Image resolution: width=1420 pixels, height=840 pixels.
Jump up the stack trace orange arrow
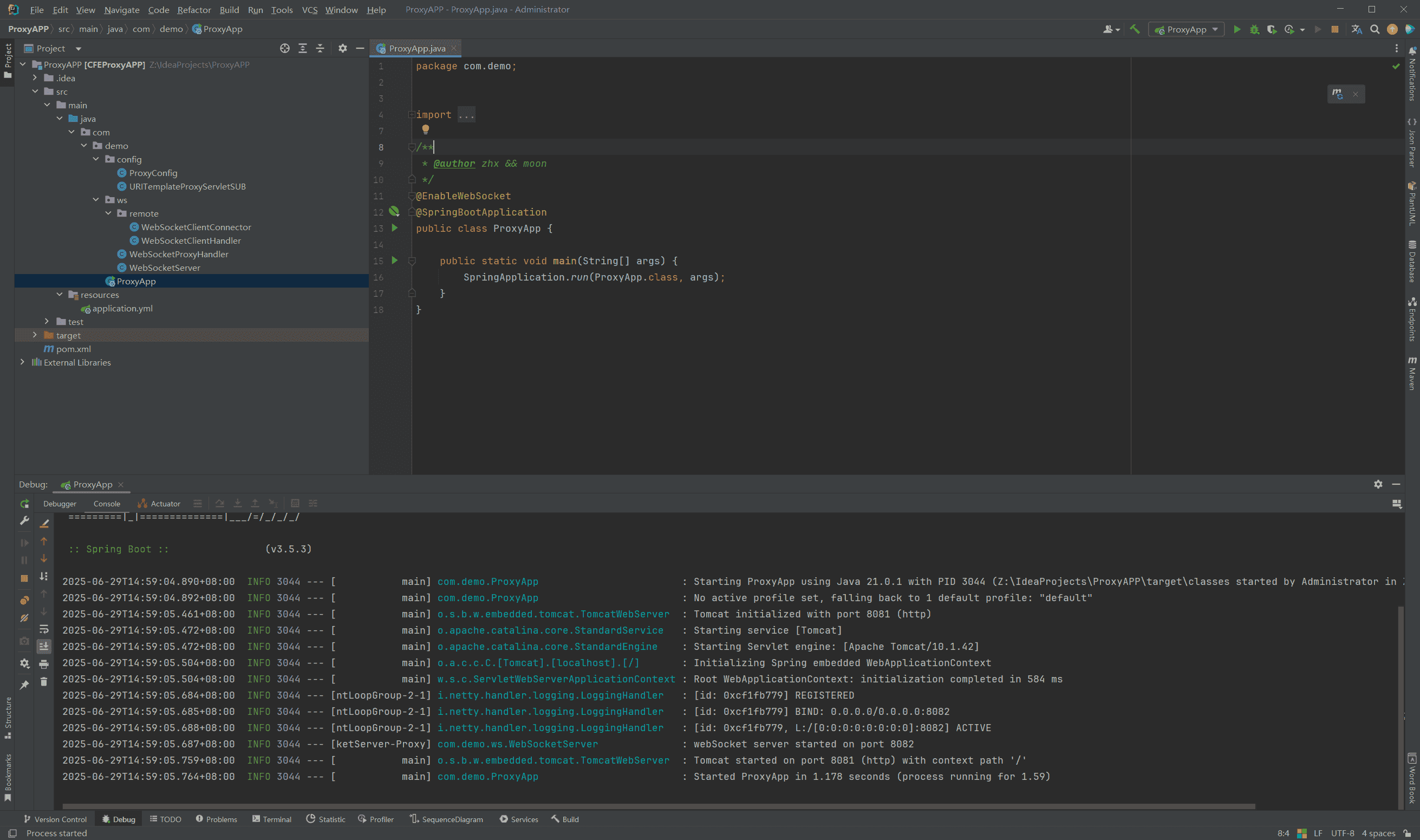pos(43,542)
